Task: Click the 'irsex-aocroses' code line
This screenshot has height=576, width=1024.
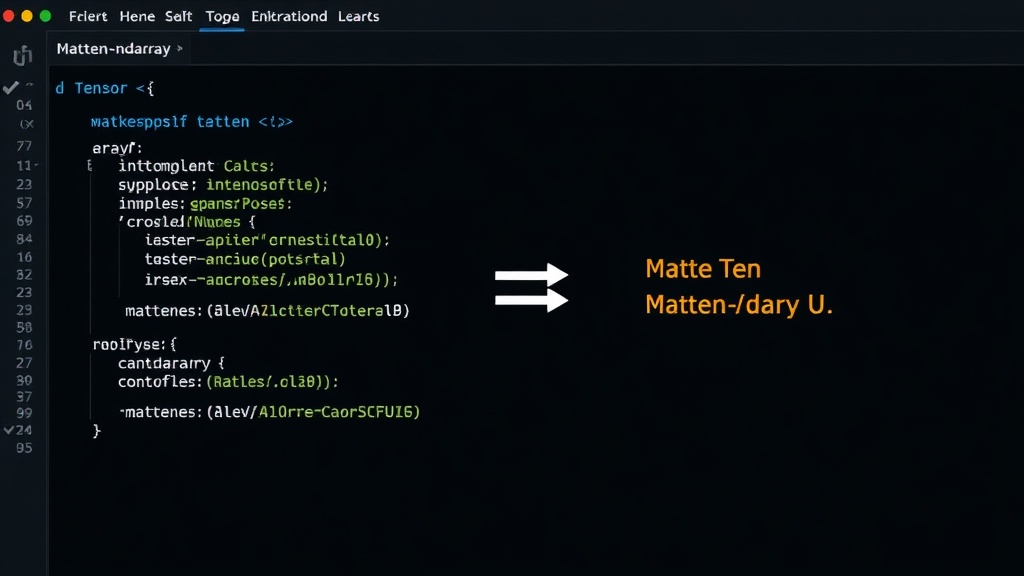Action: (271, 280)
